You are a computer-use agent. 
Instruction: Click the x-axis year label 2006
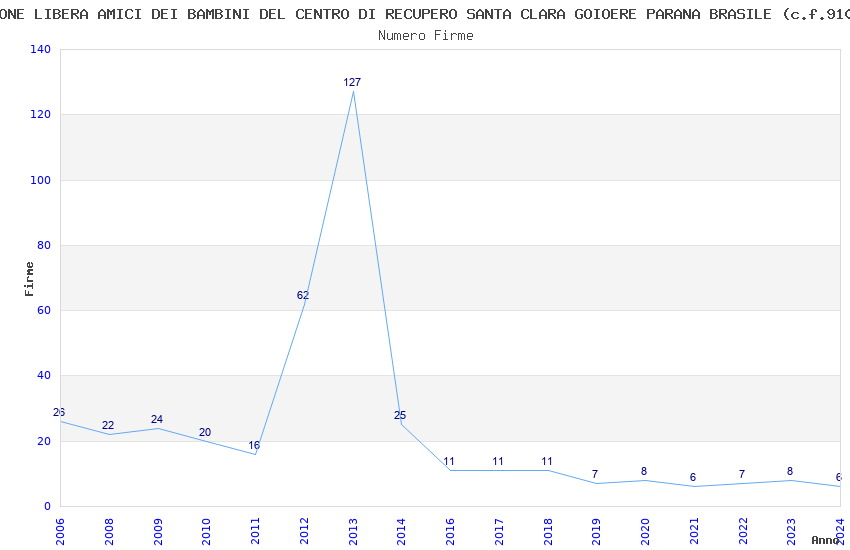60,532
